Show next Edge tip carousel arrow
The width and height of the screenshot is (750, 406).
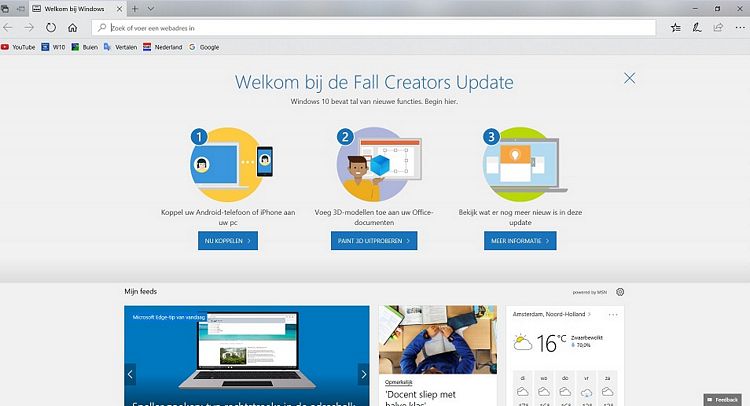tap(364, 374)
